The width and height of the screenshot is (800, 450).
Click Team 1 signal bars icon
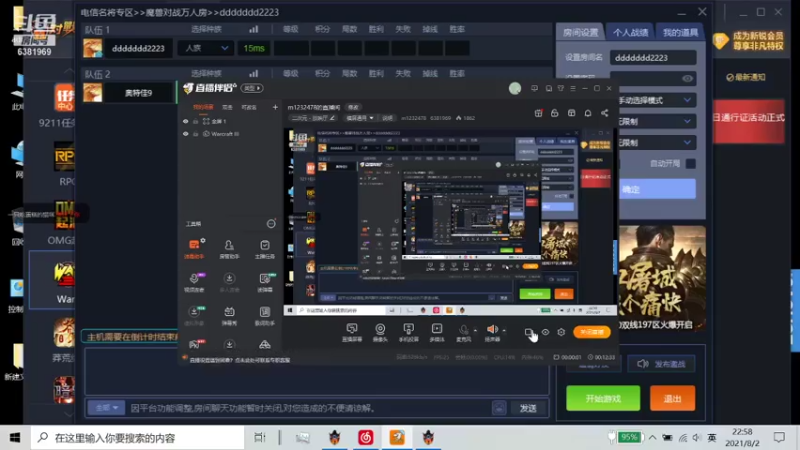click(x=254, y=29)
